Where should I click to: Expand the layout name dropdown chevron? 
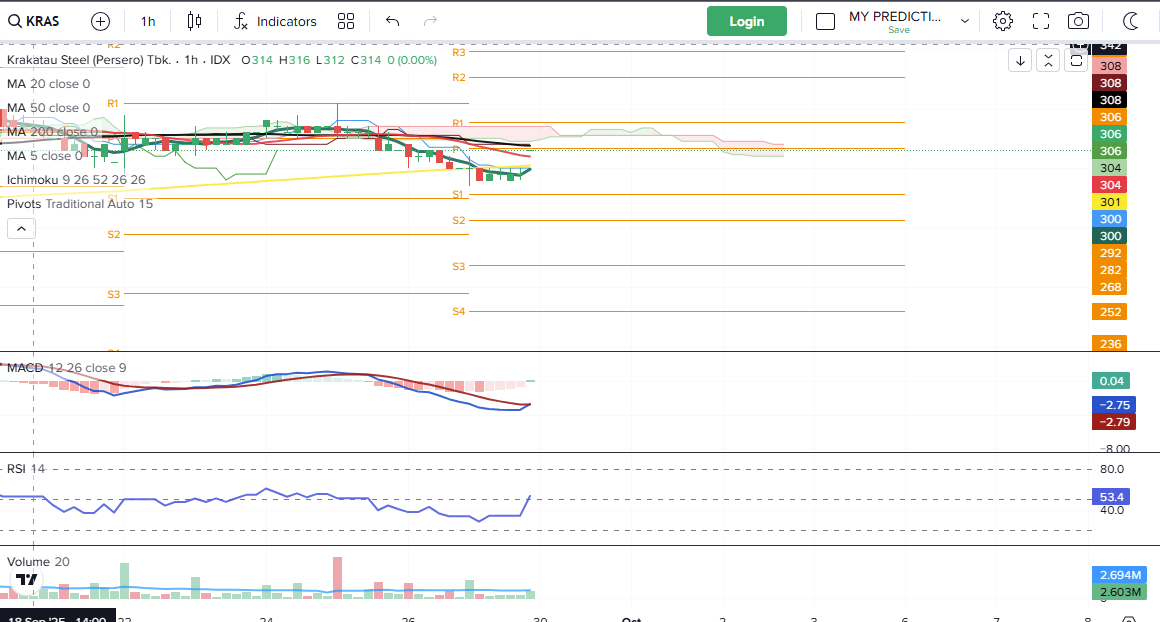pos(965,21)
